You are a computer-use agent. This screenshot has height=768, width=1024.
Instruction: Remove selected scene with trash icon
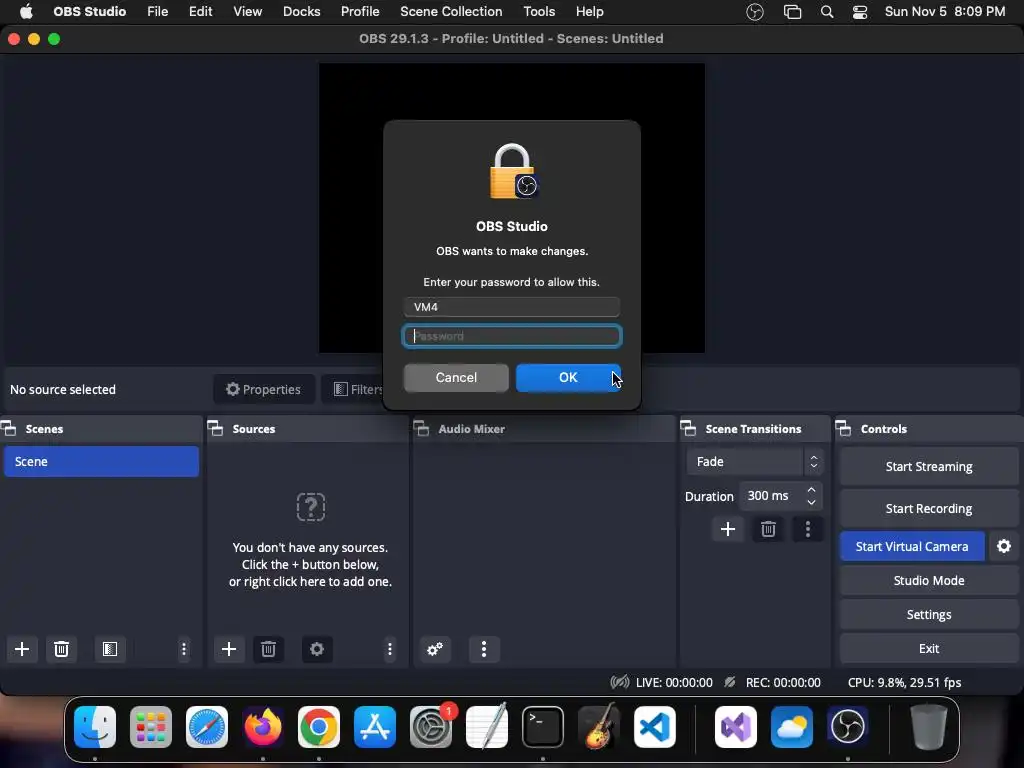(x=61, y=649)
